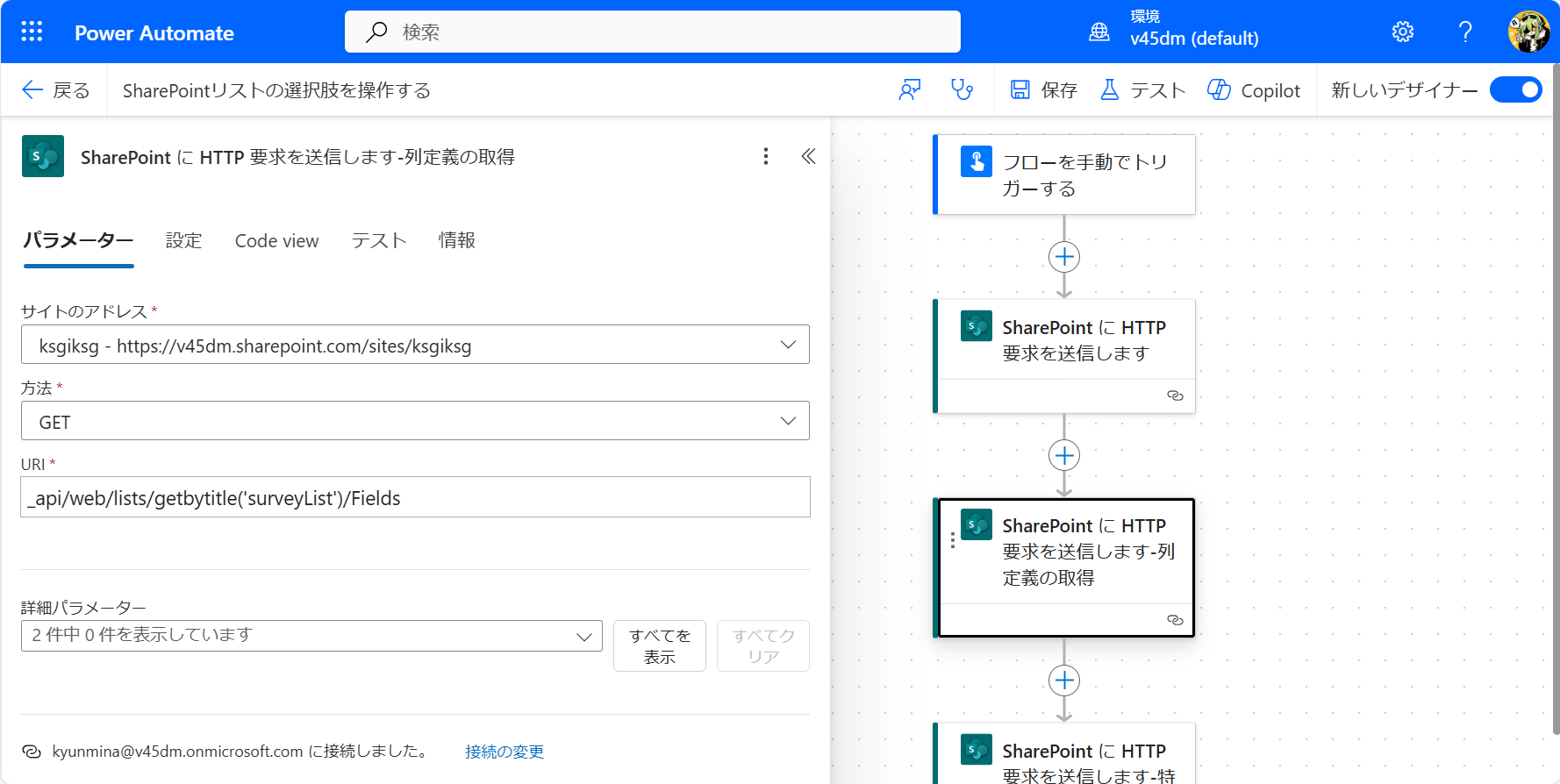The width and height of the screenshot is (1560, 784).
Task: Open the drag handle menu on 列定義の取得 card
Action: pyautogui.click(x=953, y=540)
